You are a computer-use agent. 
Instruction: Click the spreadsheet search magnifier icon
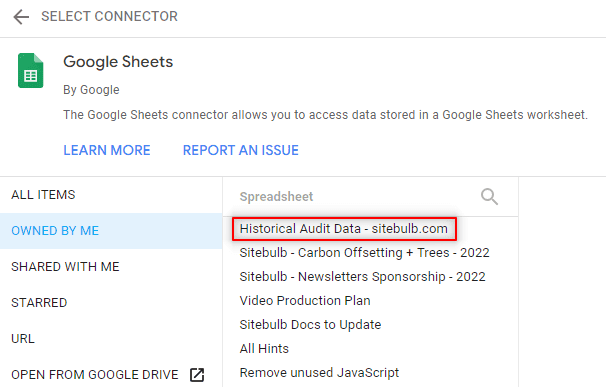(x=489, y=196)
